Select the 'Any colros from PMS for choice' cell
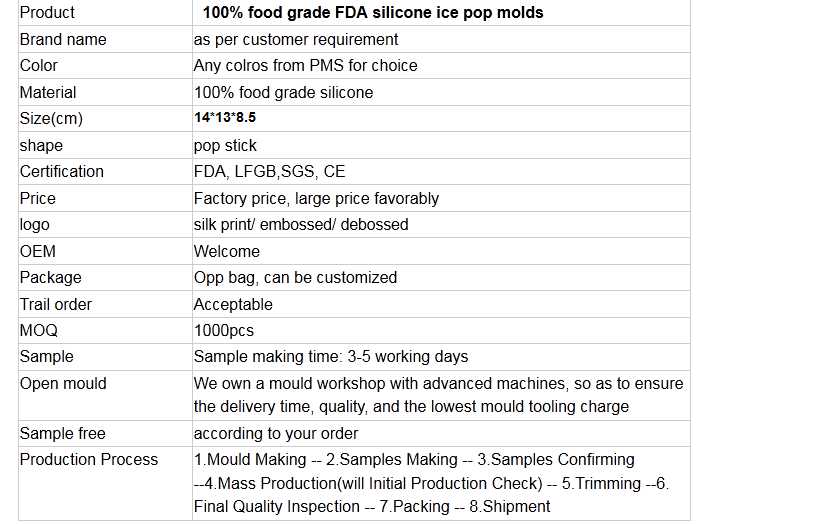This screenshot has width=818, height=524. (x=305, y=65)
